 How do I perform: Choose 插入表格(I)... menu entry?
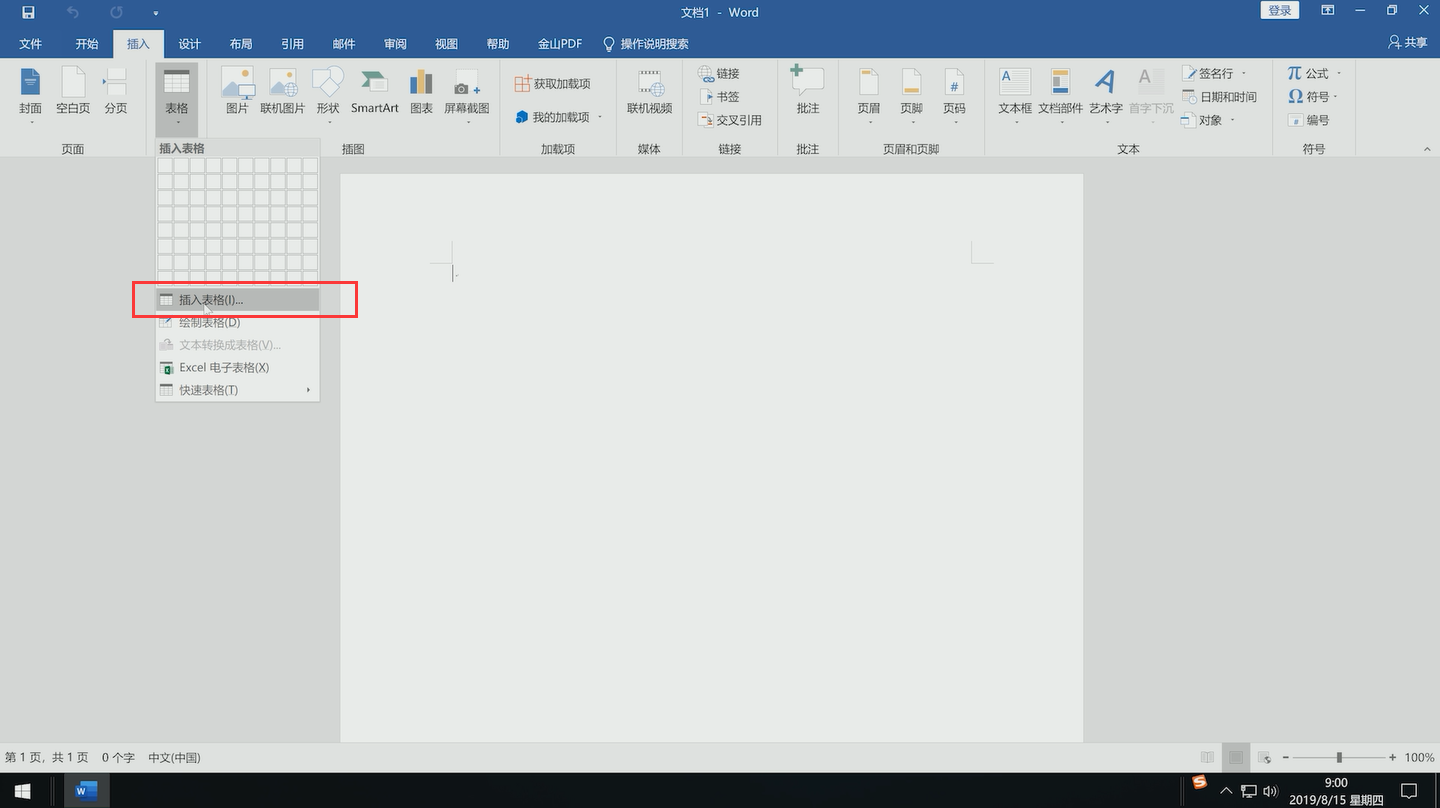237,300
